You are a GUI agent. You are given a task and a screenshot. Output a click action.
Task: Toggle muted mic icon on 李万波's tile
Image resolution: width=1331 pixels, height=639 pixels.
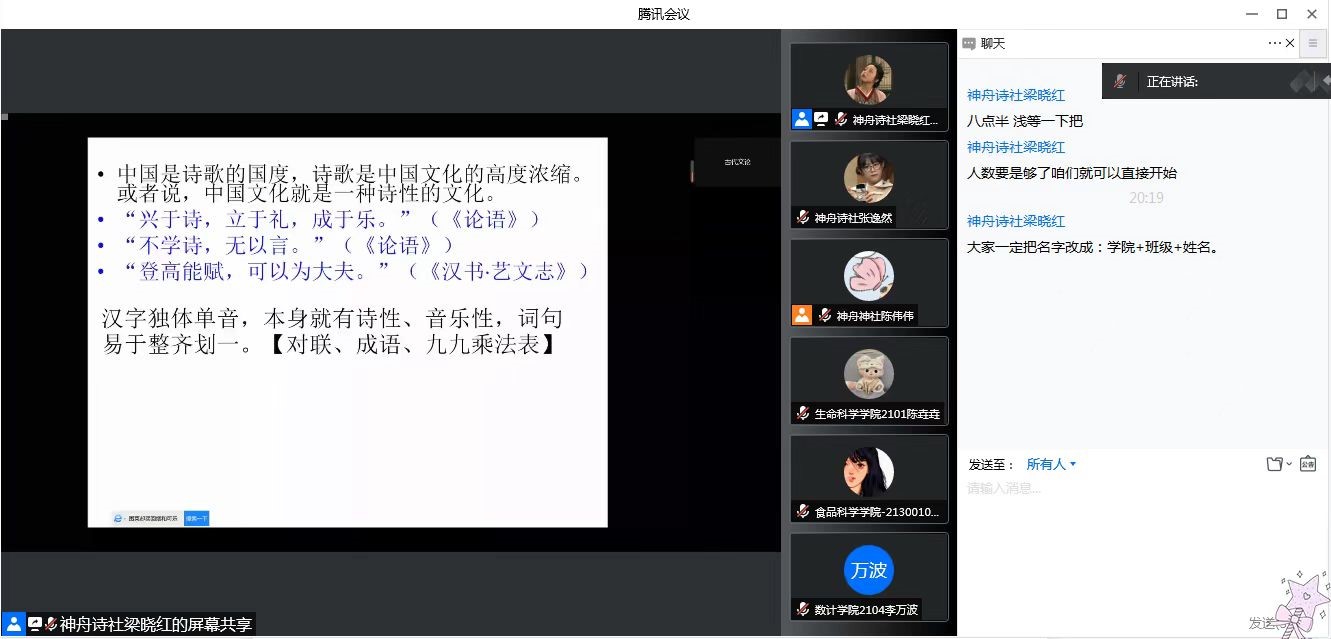click(803, 609)
